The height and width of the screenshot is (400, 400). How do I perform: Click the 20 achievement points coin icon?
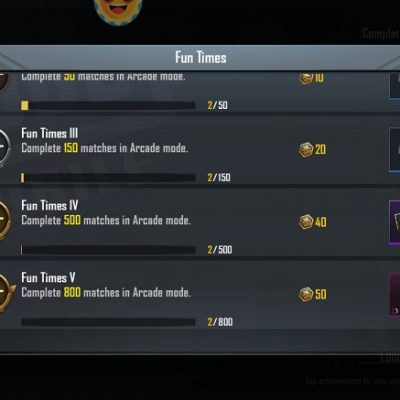click(x=306, y=150)
